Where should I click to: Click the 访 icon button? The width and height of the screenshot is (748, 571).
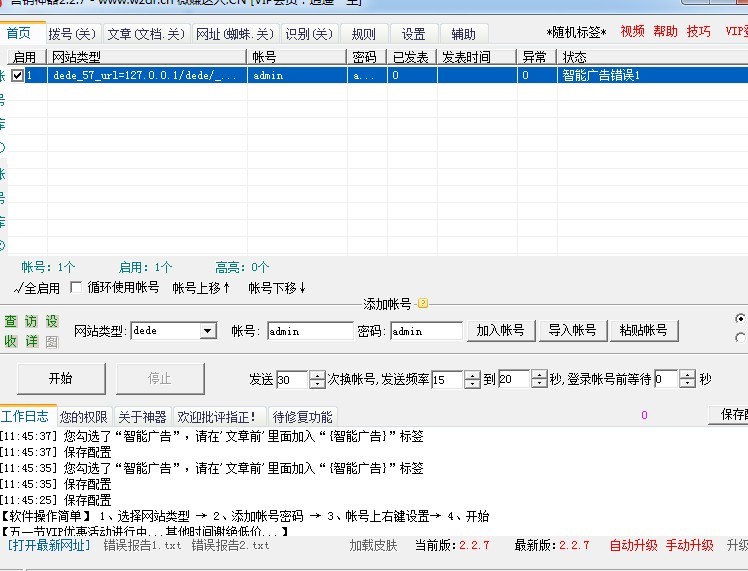coord(31,321)
